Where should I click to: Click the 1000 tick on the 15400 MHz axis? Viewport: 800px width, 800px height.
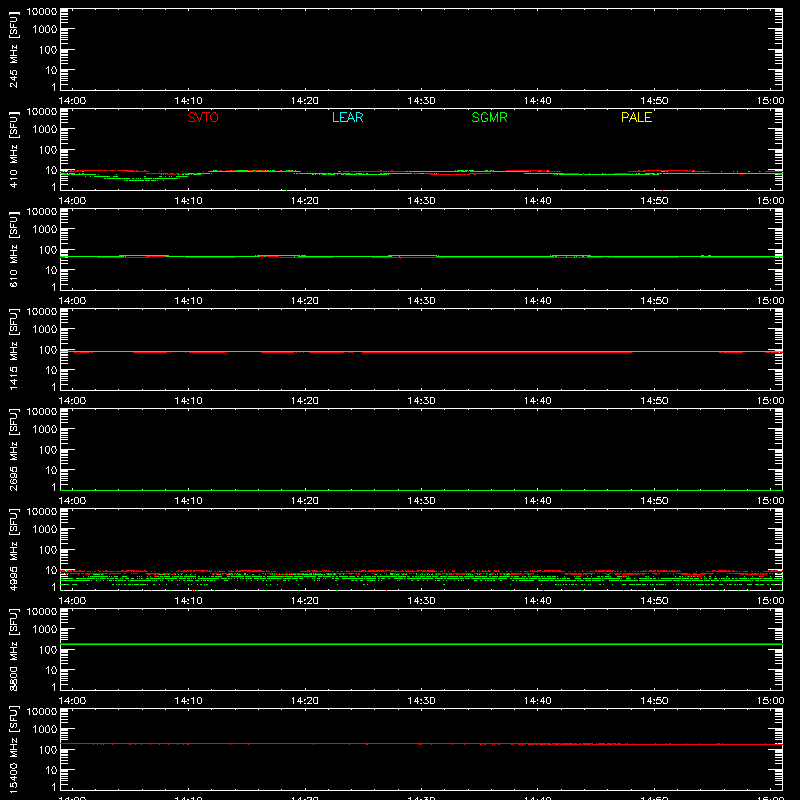[45, 730]
